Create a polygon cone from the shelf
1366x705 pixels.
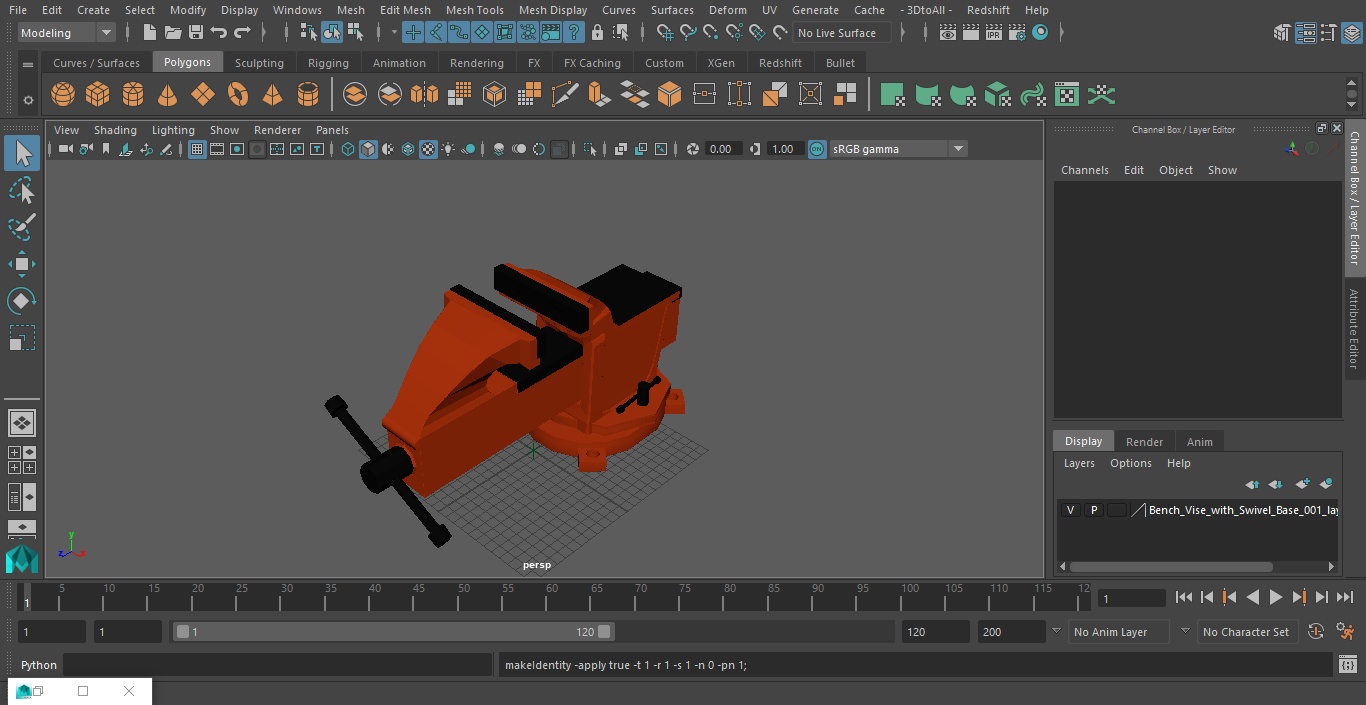168,95
